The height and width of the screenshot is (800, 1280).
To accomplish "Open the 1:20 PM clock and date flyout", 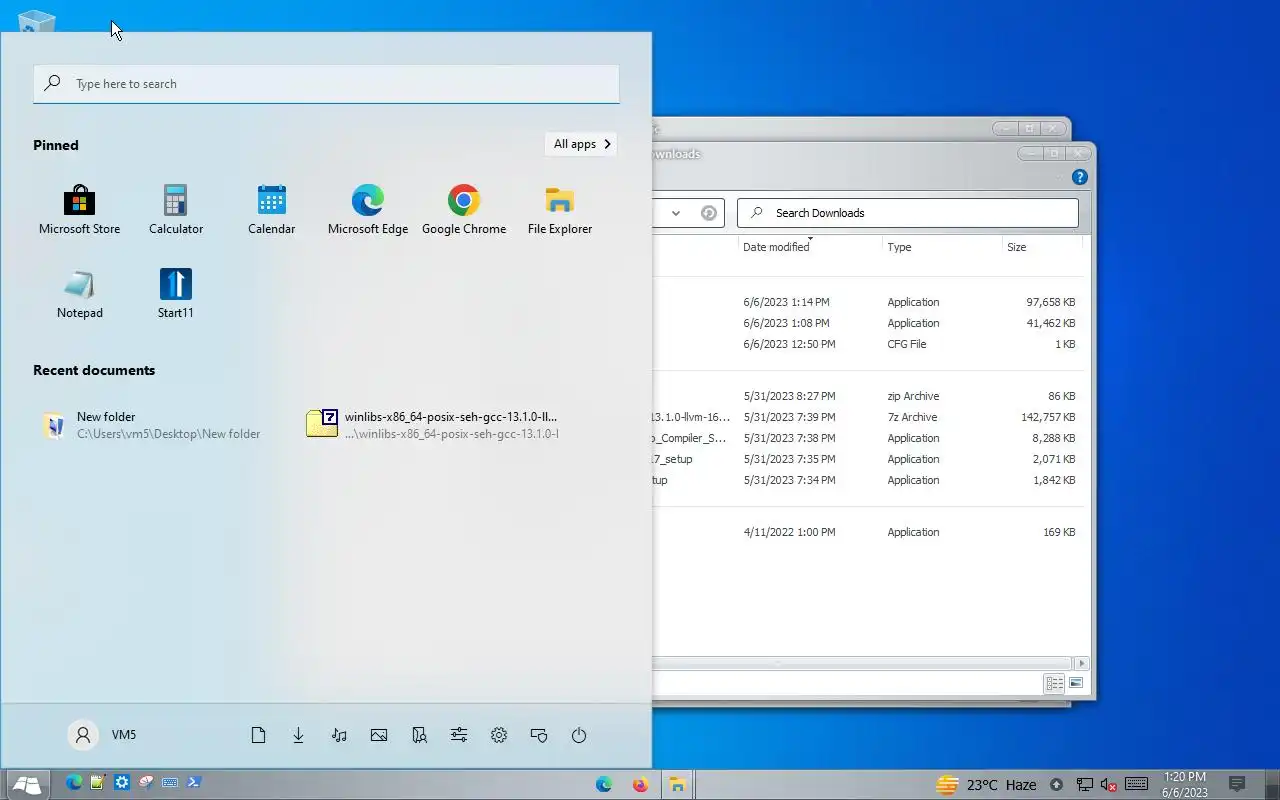I will point(1185,785).
